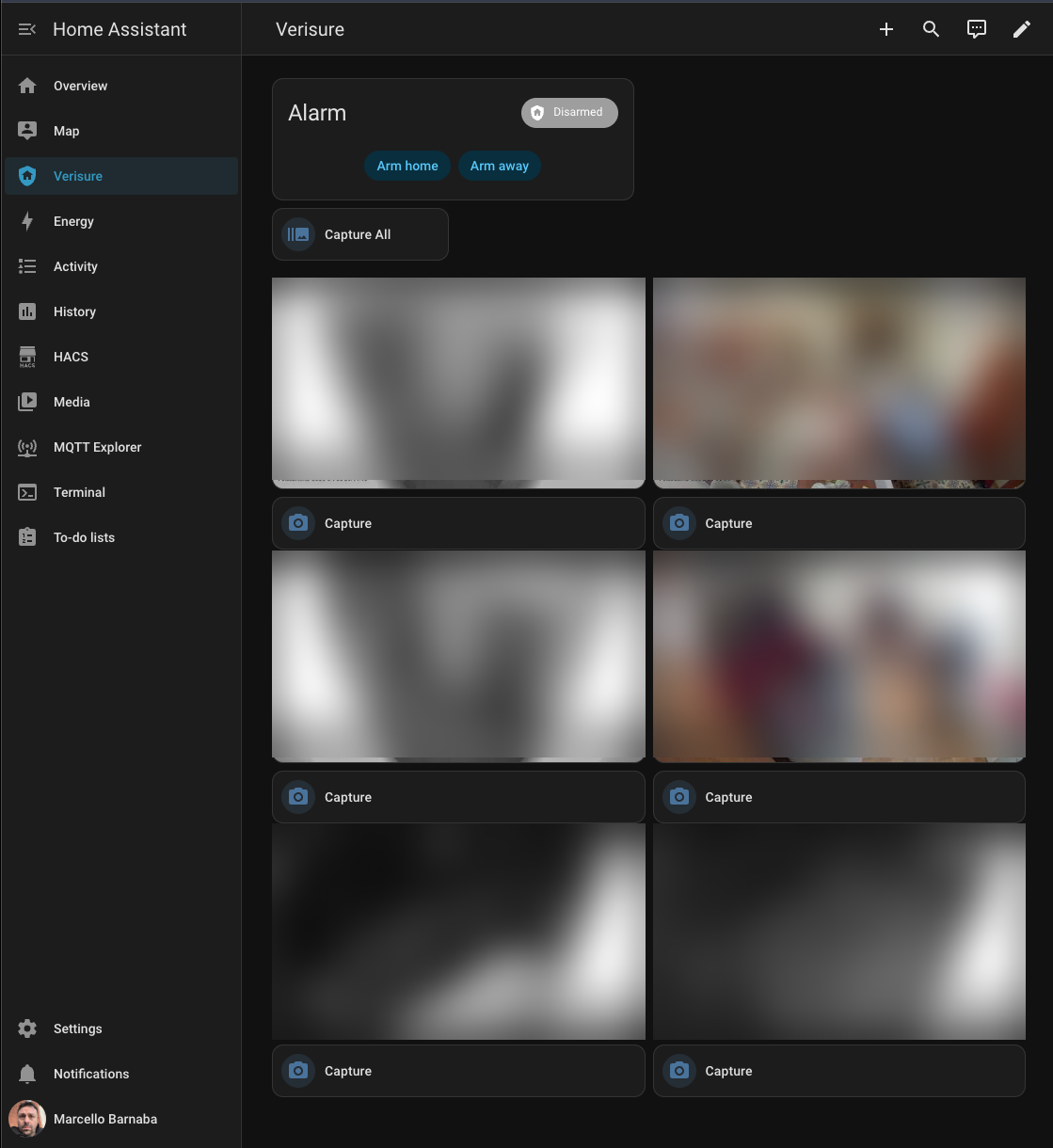Click the Disarmed alarm status badge
Image resolution: width=1053 pixels, height=1148 pixels.
(x=569, y=112)
